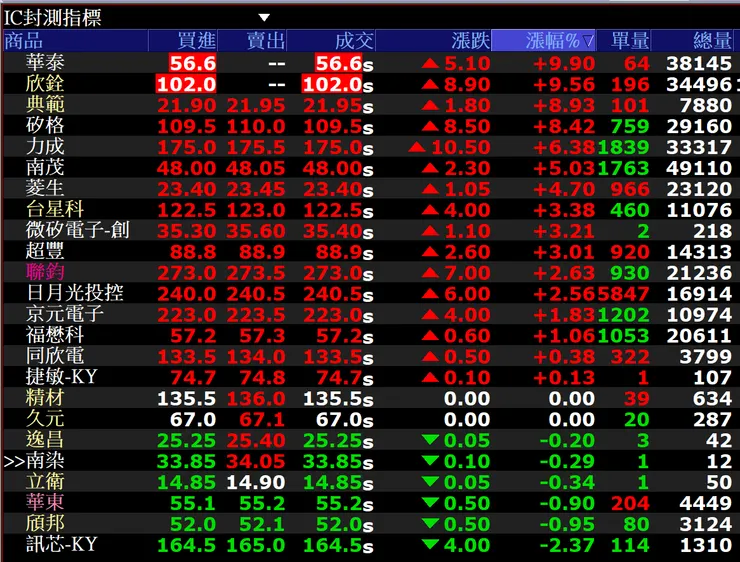Click the IC封測指標 watchlist title
This screenshot has height=562, width=740.
(52, 18)
